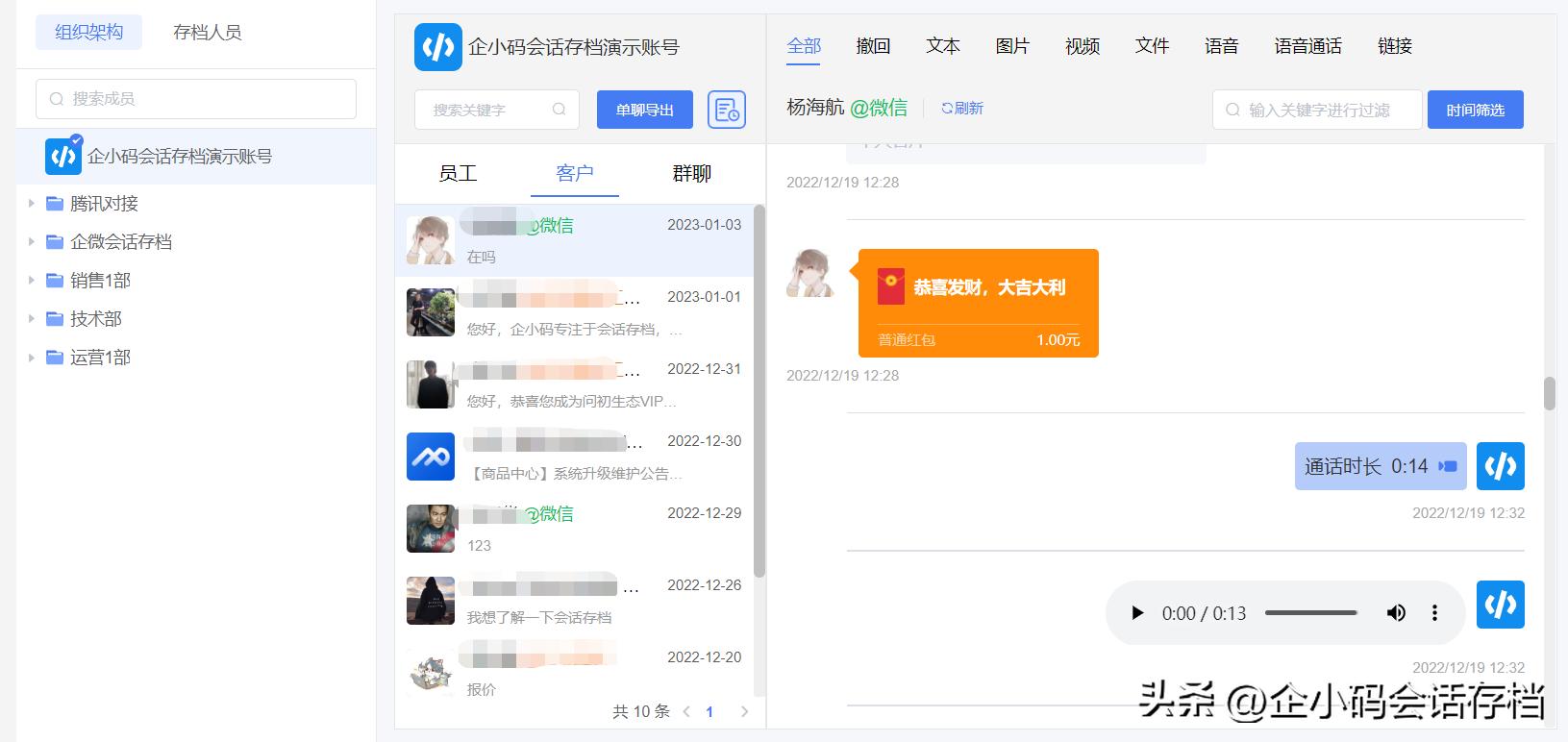Expand the 技术部 department
Viewport: 1568px width, 742px height.
[31, 319]
